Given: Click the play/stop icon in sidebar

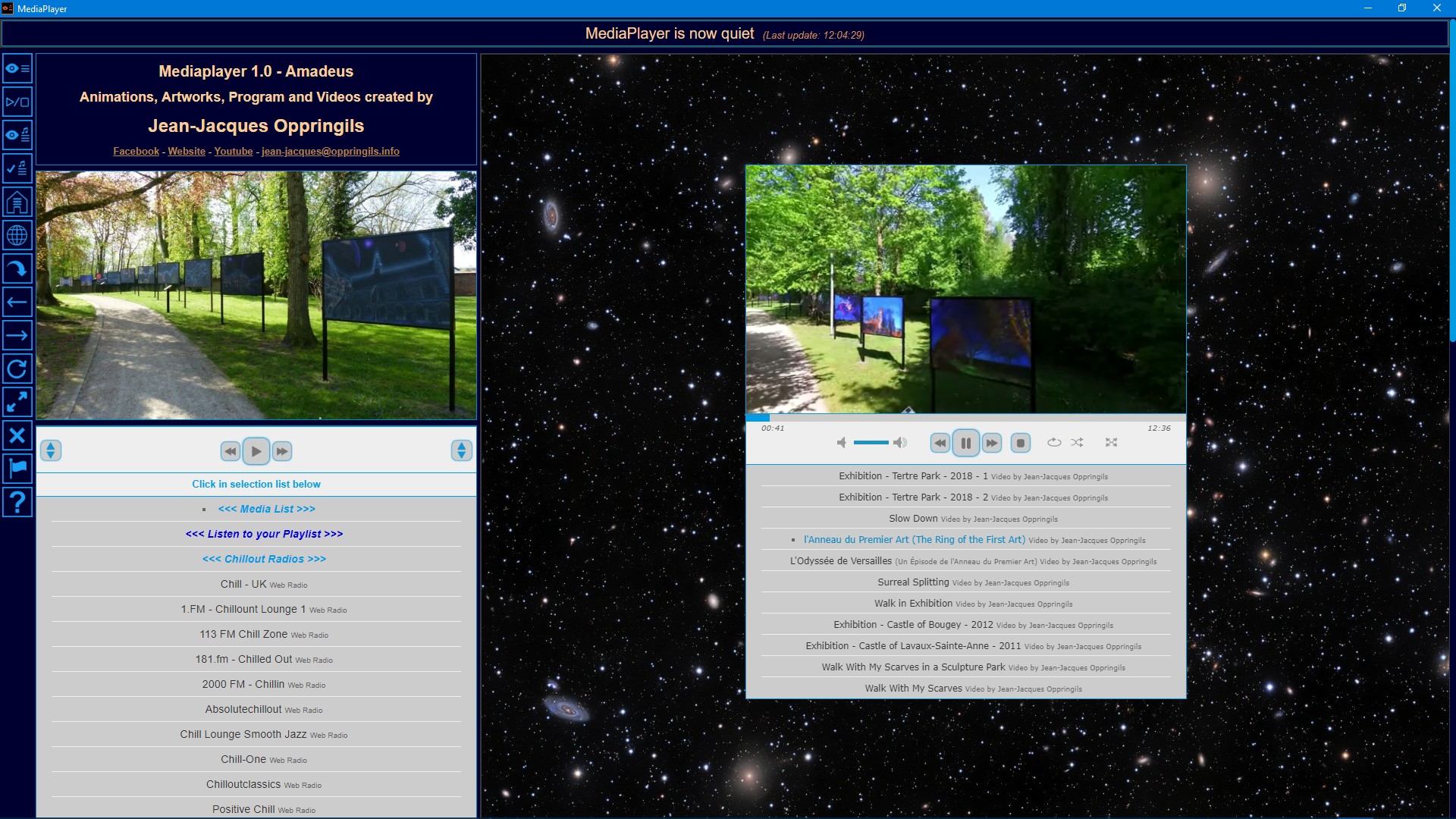Looking at the screenshot, I should click(x=17, y=102).
